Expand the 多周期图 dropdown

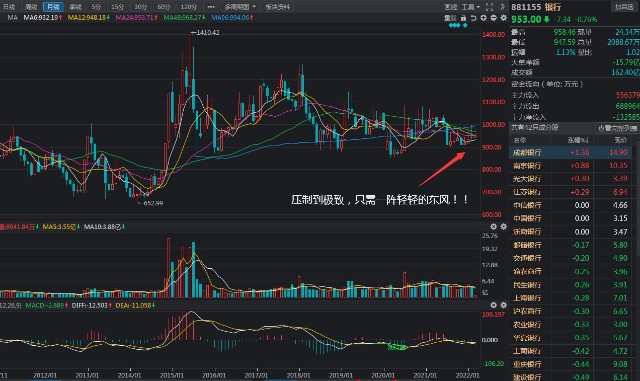pos(240,7)
